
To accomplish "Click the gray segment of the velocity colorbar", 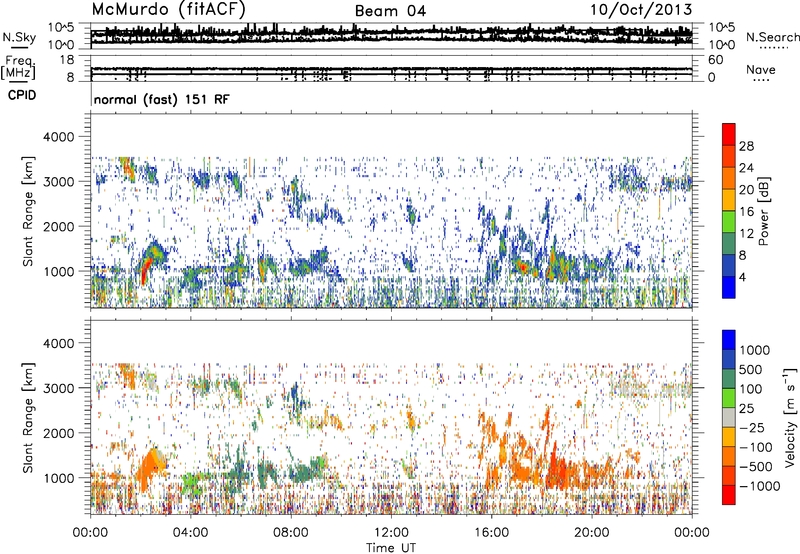I will point(729,417).
